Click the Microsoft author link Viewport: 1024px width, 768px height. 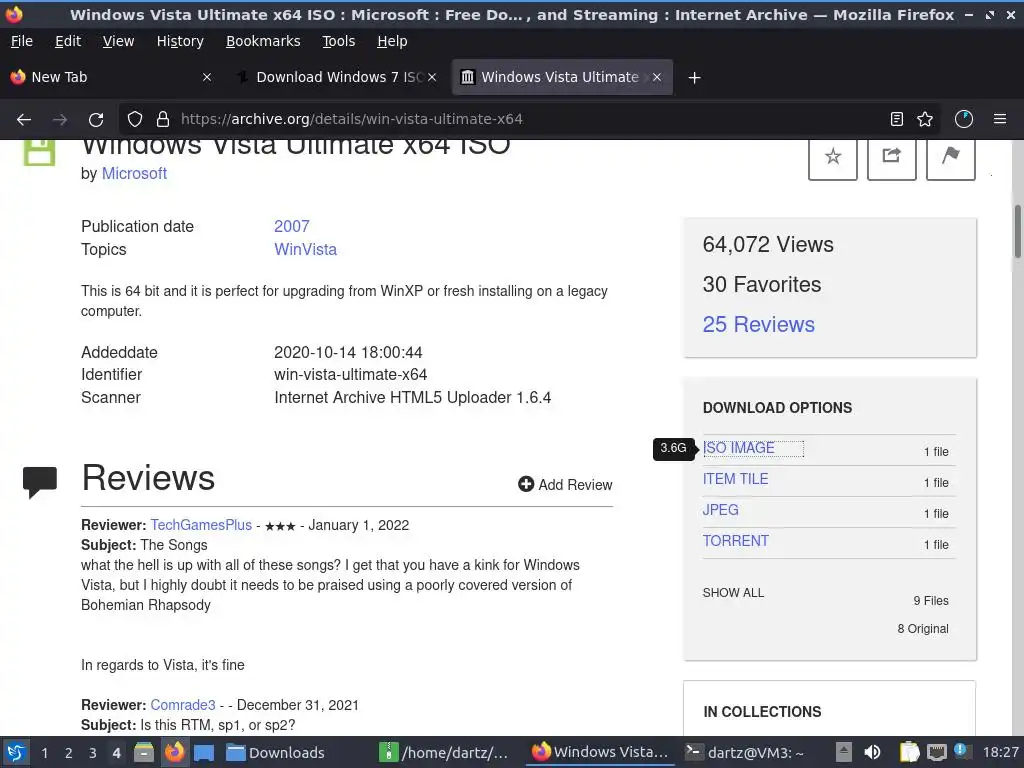pos(134,173)
